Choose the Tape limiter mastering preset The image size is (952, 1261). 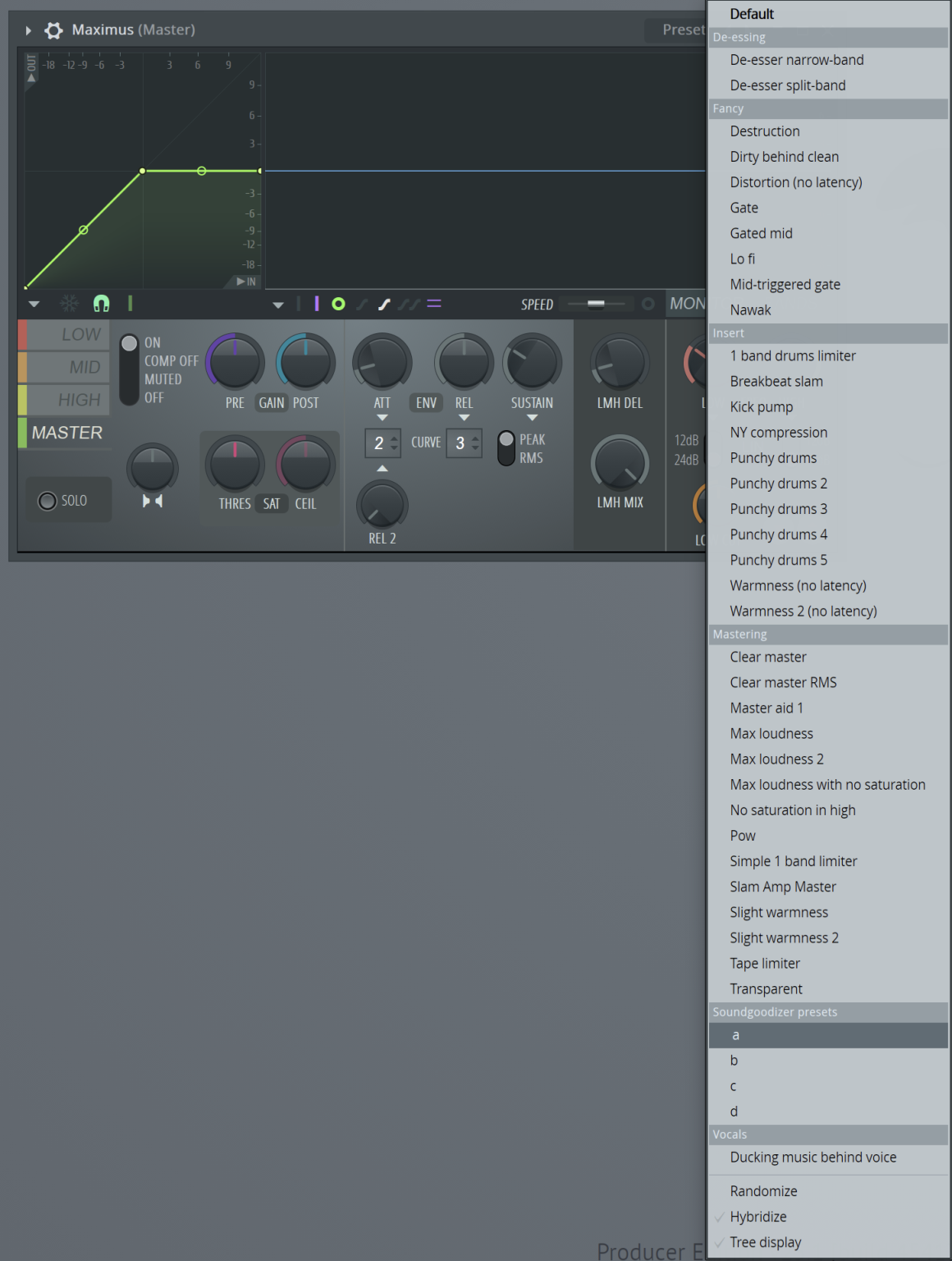(764, 963)
